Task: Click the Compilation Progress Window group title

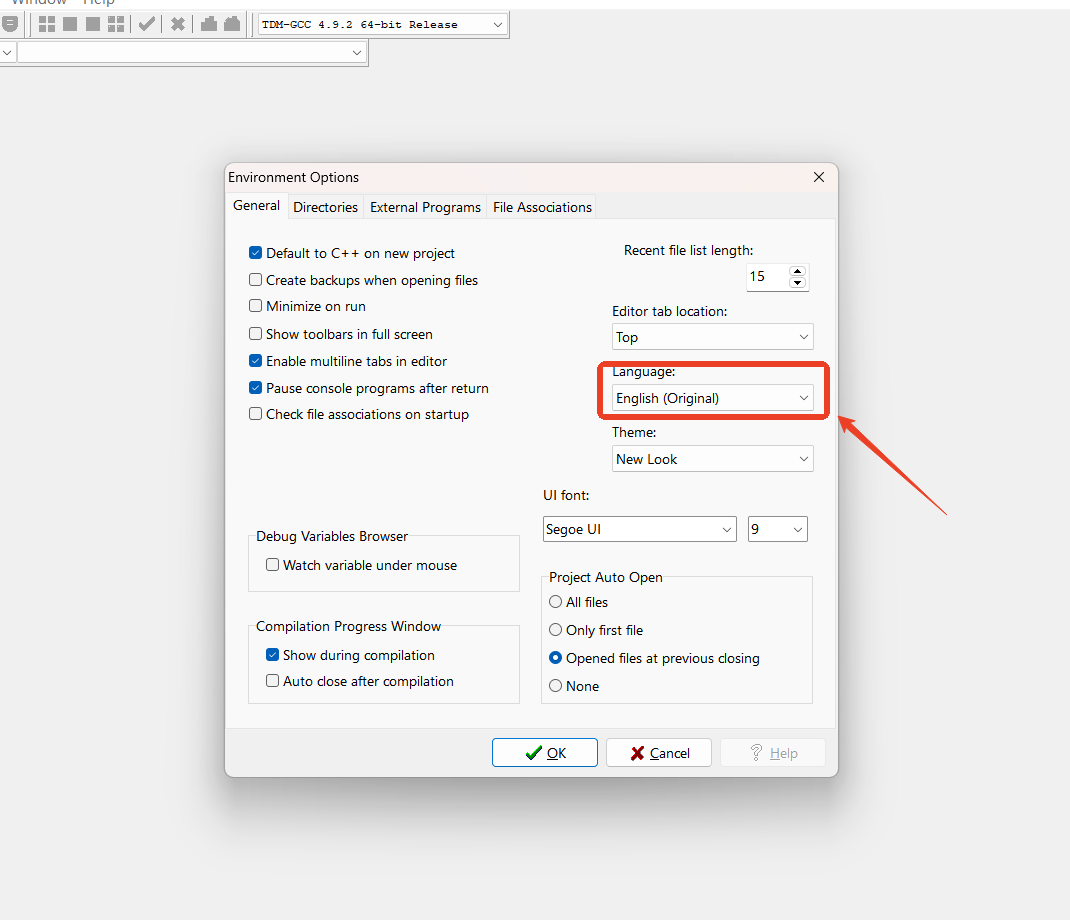Action: tap(348, 627)
